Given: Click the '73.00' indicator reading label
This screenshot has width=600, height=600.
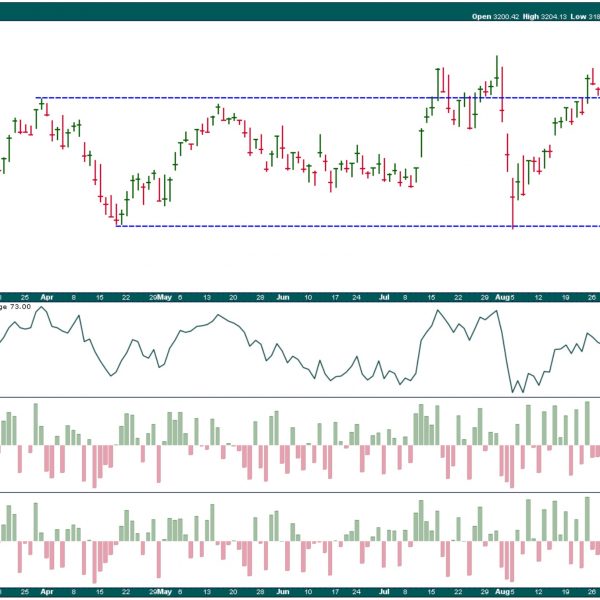Looking at the screenshot, I should [x=21, y=307].
